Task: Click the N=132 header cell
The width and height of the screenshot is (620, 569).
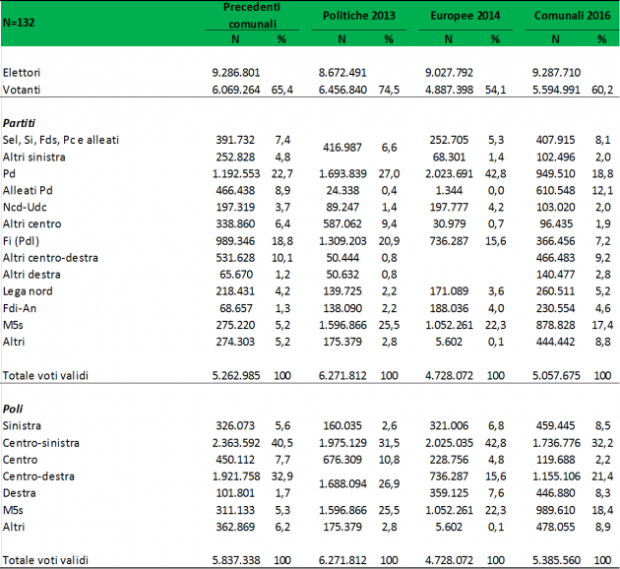Action: coord(19,23)
